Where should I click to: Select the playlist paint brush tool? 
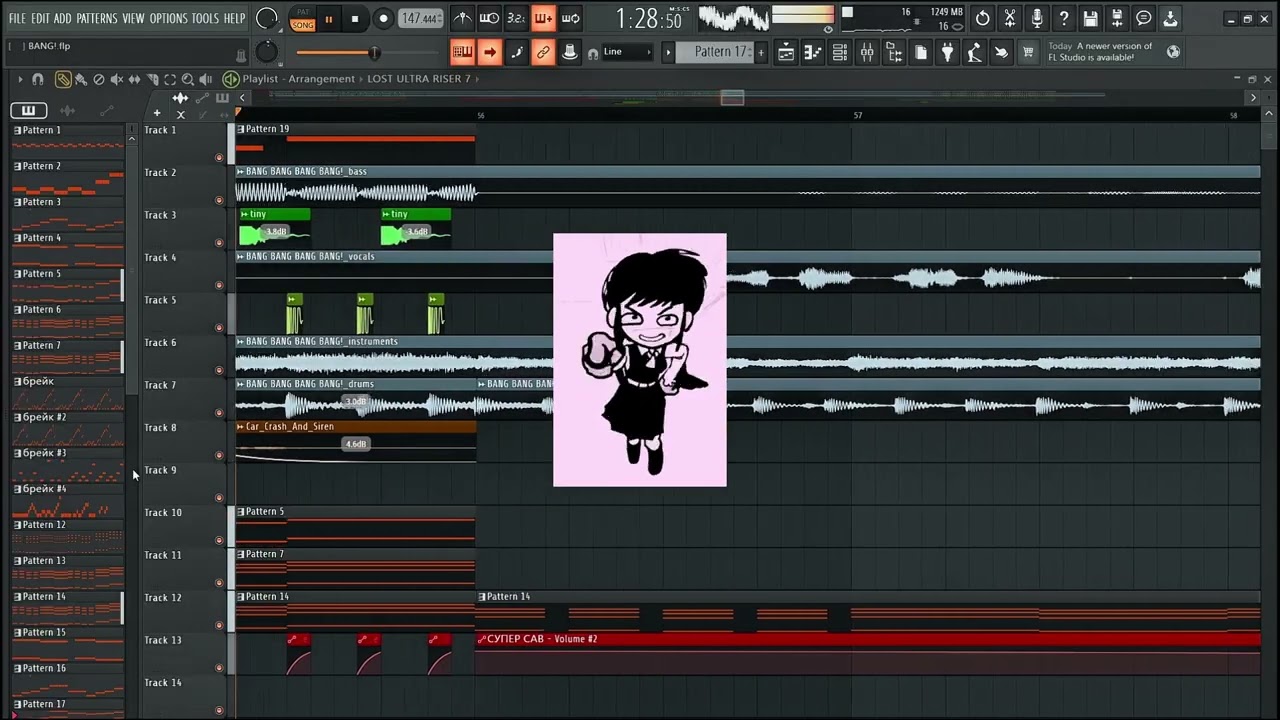[81, 79]
